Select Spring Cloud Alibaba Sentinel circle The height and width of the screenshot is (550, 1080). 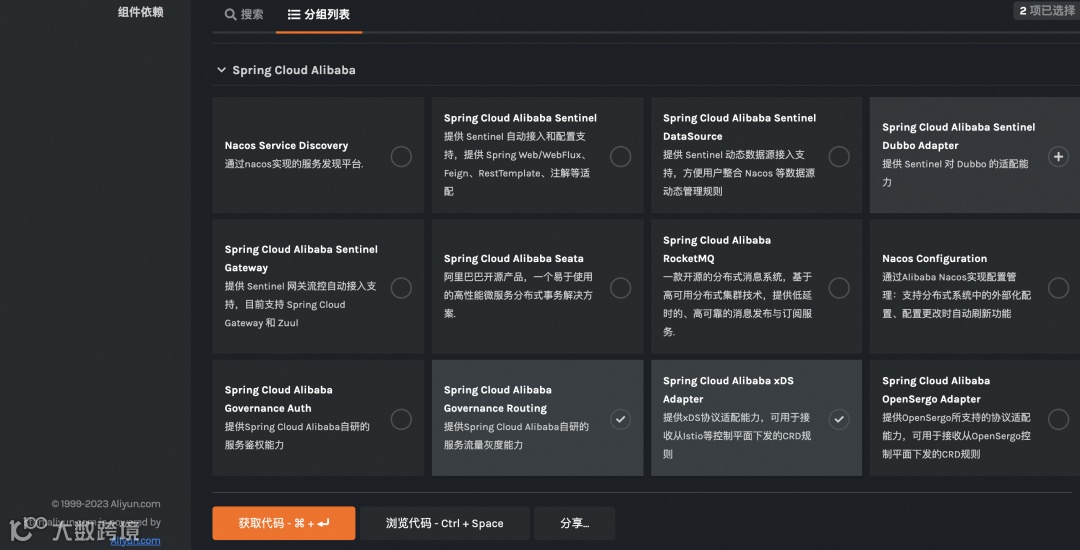pyautogui.click(x=620, y=156)
